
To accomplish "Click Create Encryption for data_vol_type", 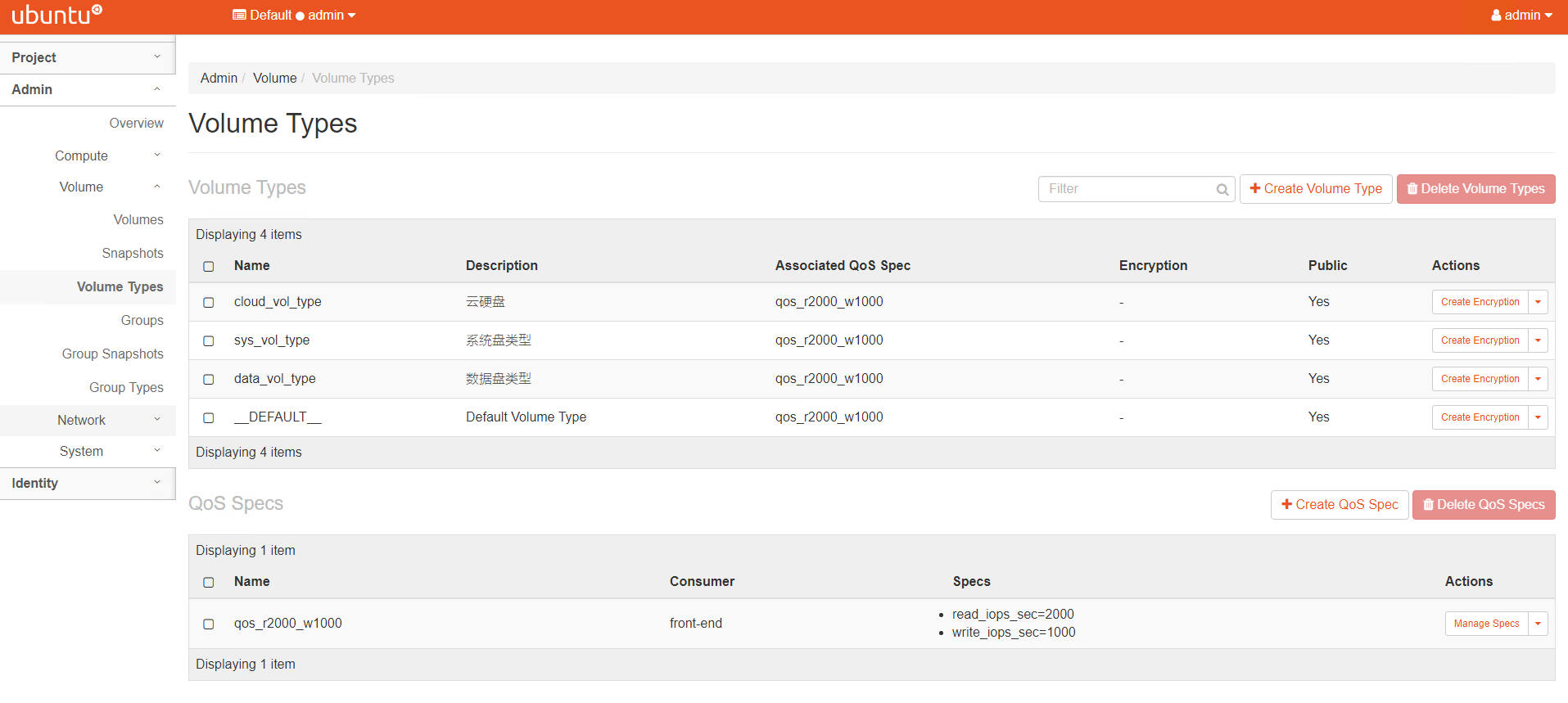I will (x=1480, y=379).
